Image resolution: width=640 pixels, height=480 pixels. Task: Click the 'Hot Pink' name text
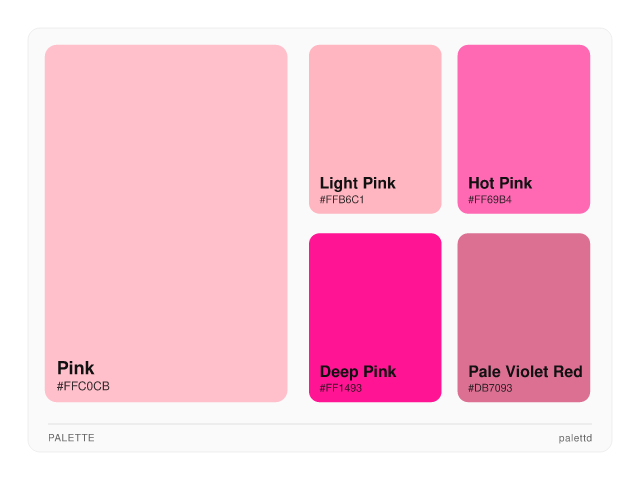[500, 183]
